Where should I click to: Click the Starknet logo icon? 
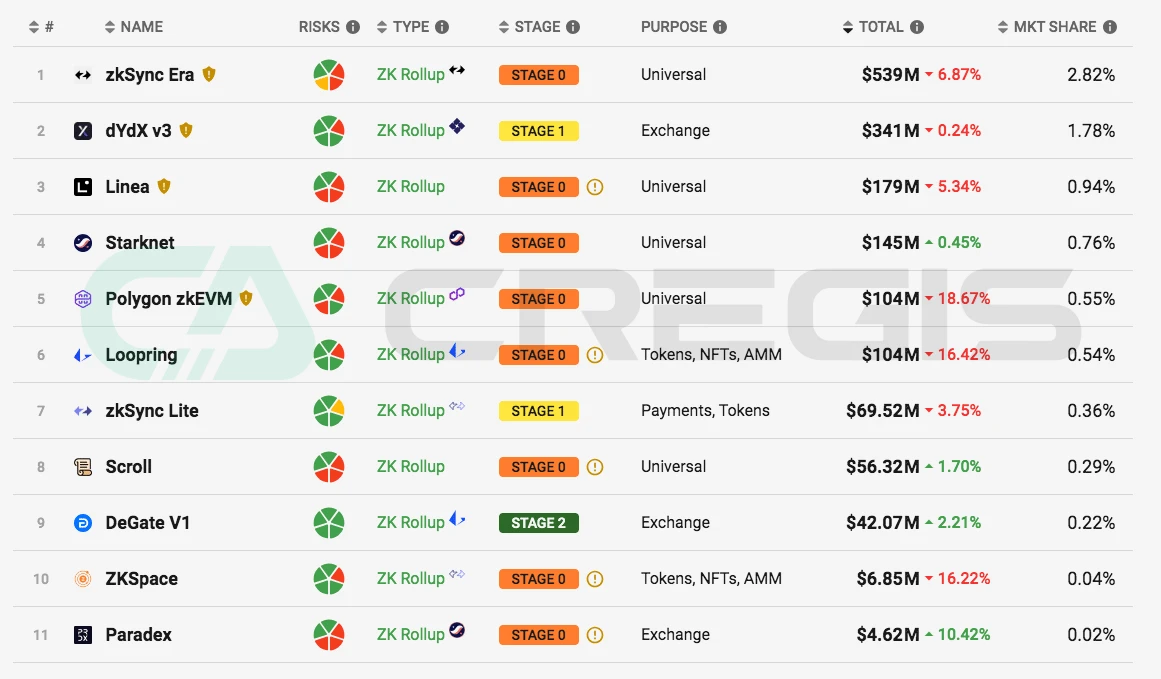click(83, 243)
